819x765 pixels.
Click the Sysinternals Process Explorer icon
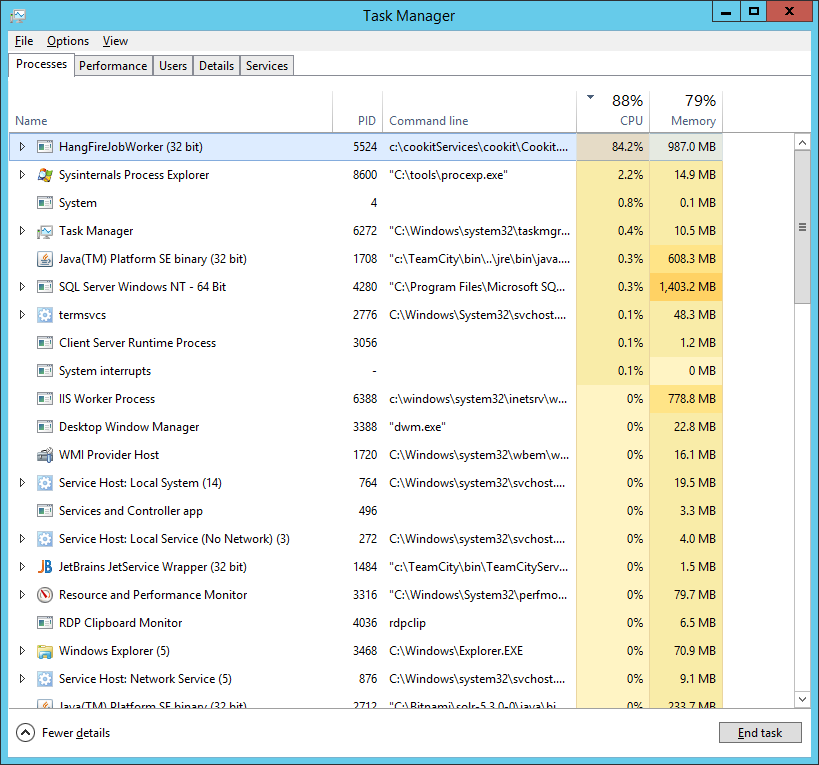tap(45, 175)
